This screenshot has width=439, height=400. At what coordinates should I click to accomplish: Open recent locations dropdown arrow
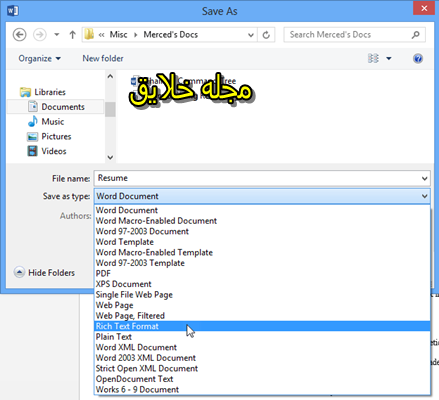[x=57, y=35]
